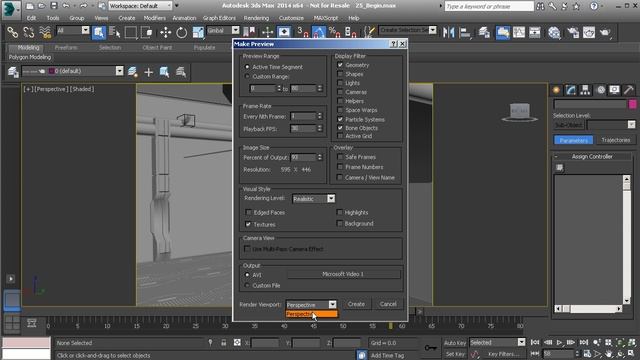Go to Start of animation
The height and width of the screenshot is (360, 640).
535,342
